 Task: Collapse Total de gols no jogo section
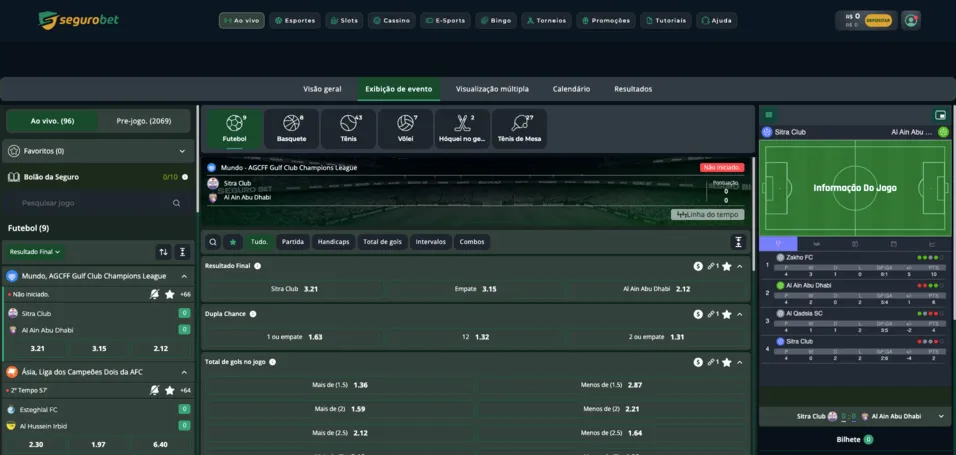(x=740, y=362)
